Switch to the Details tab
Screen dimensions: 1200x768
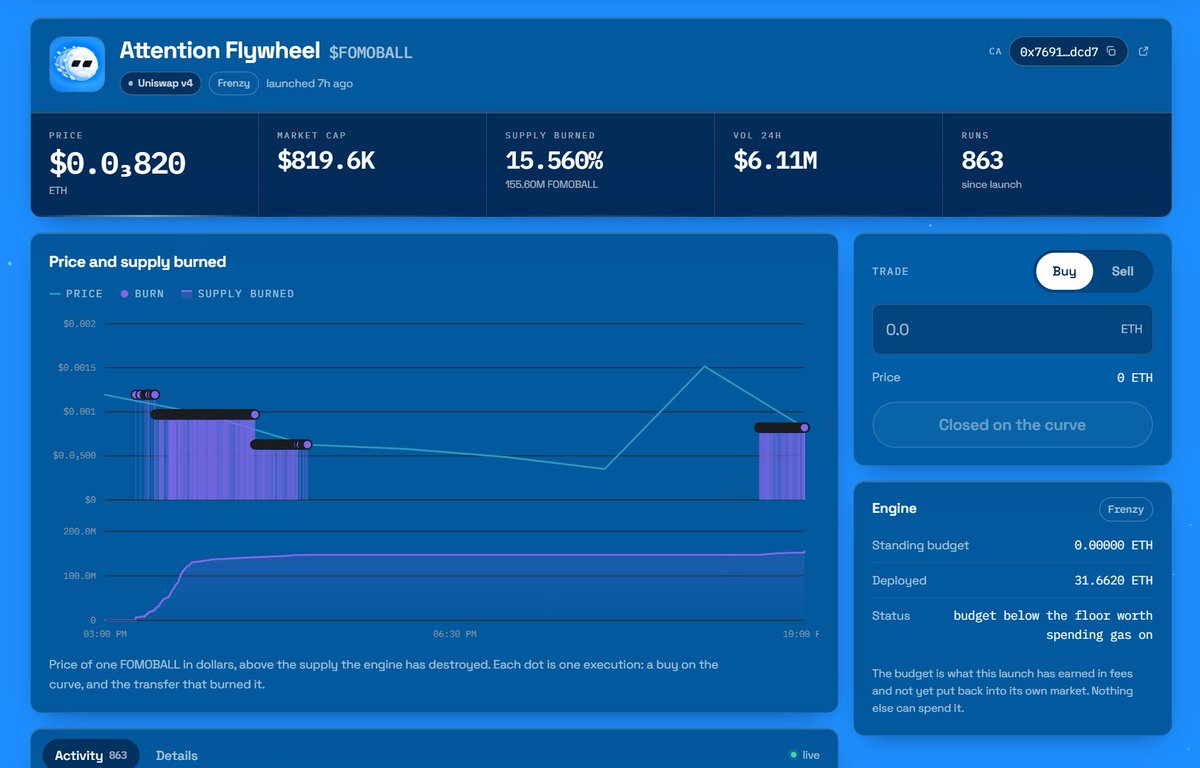click(x=177, y=755)
